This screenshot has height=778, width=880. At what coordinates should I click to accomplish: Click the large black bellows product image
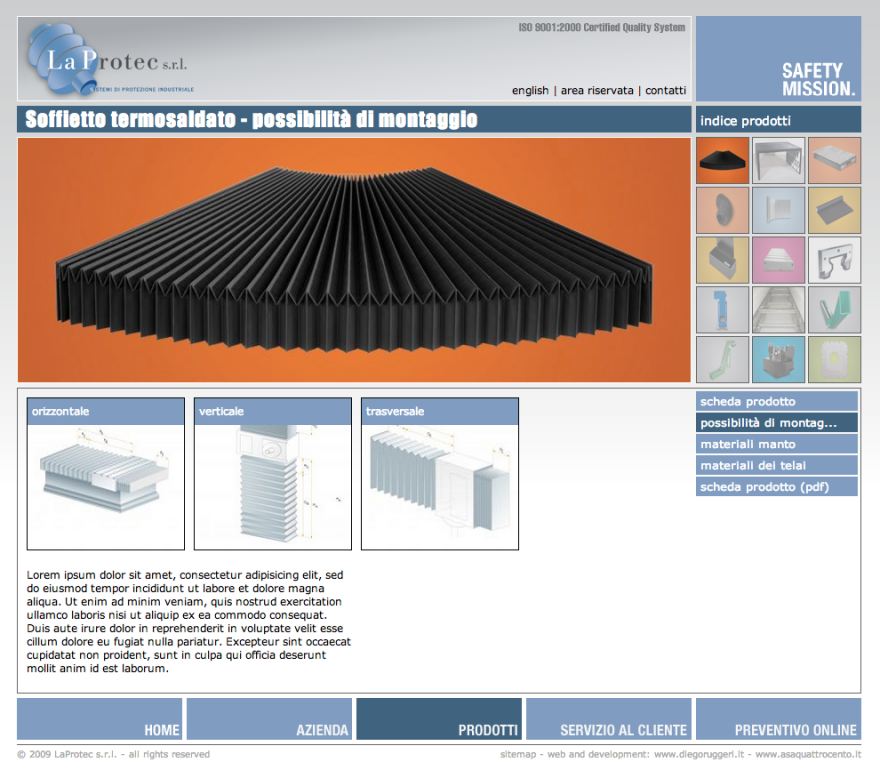pos(354,260)
